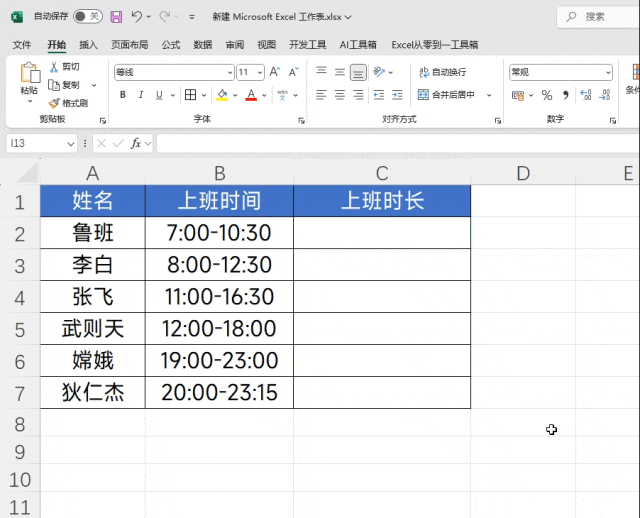The height and width of the screenshot is (518, 640).
Task: Click the Decrease Decimal icon
Action: click(604, 96)
